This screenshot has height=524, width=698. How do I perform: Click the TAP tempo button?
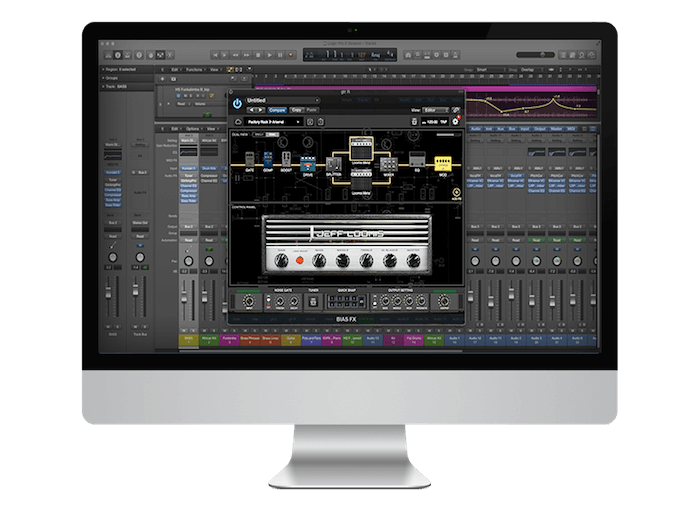[443, 122]
